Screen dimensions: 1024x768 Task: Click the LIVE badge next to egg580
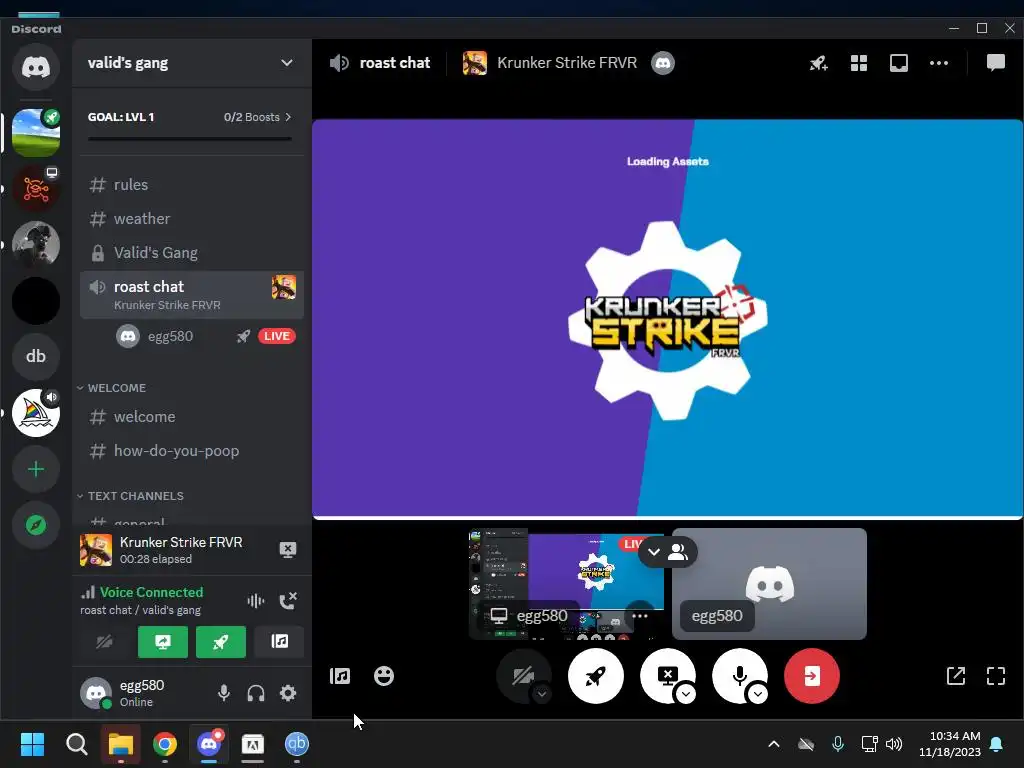coord(277,336)
